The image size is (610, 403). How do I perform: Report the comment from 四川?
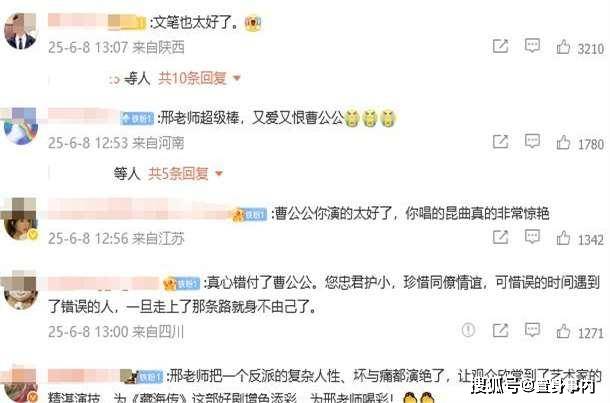[468, 330]
